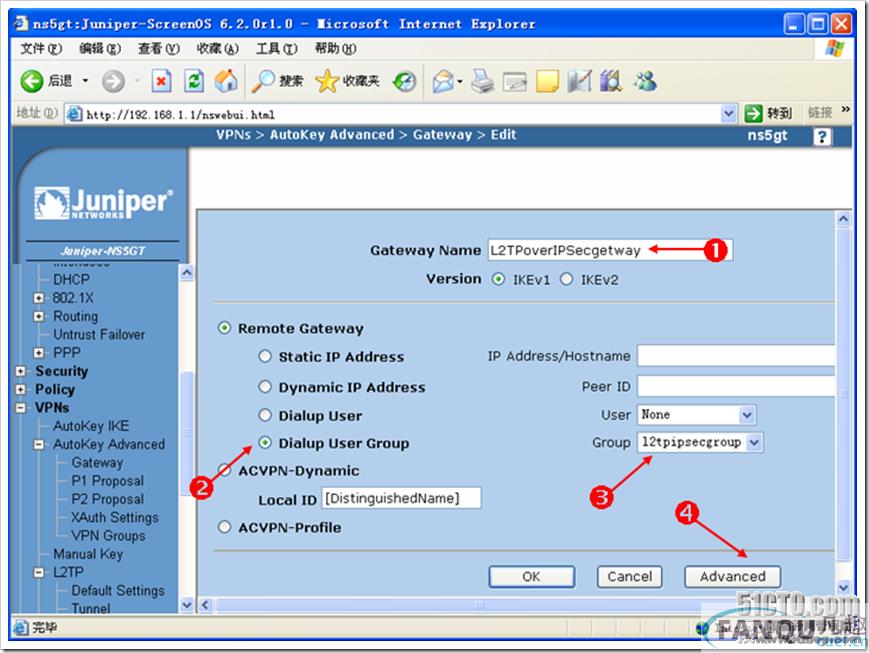
Task: Choose the Dialup User Group radio option
Action: pyautogui.click(x=265, y=443)
